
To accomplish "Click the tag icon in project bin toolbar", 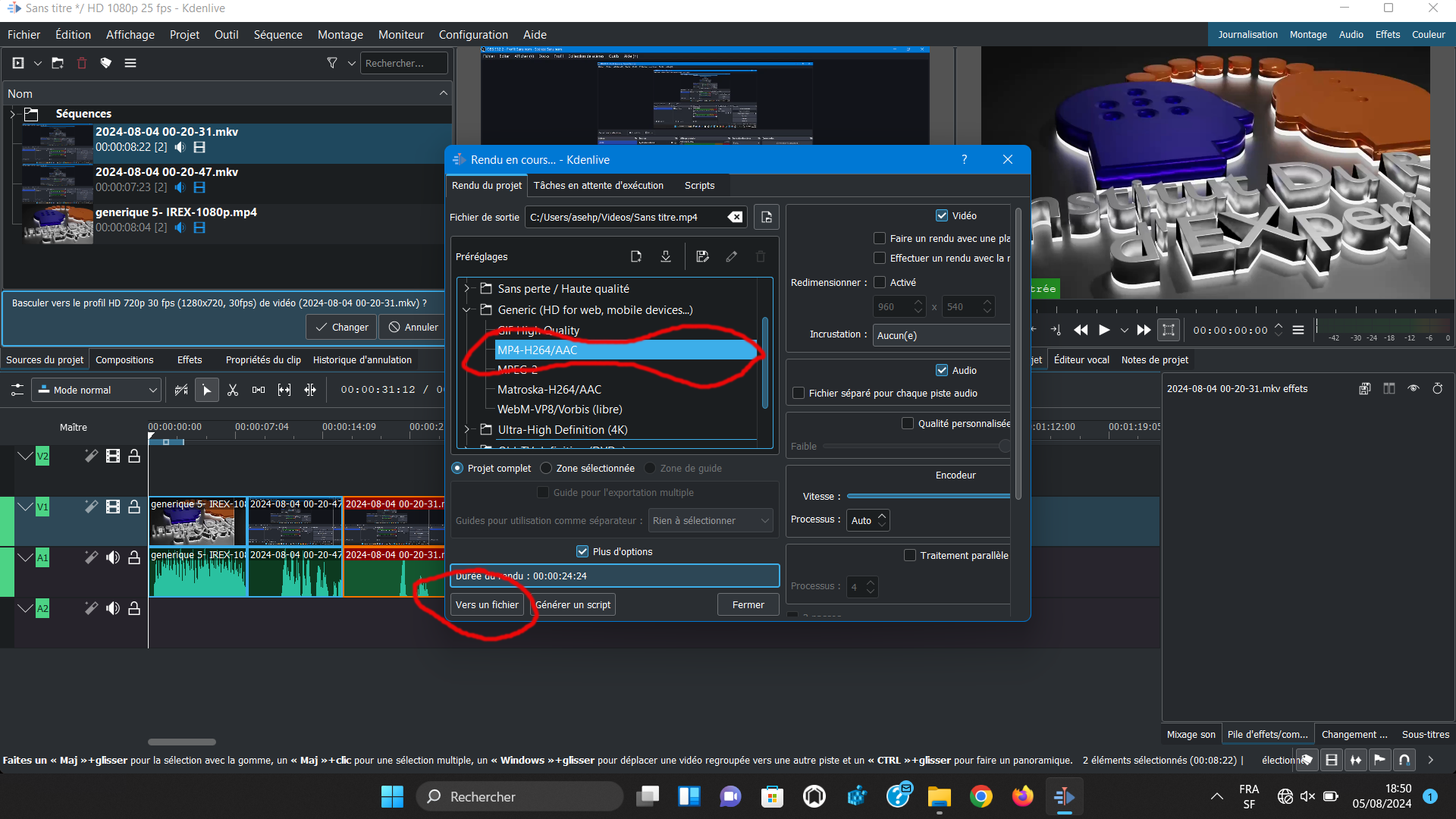I will tap(106, 63).
